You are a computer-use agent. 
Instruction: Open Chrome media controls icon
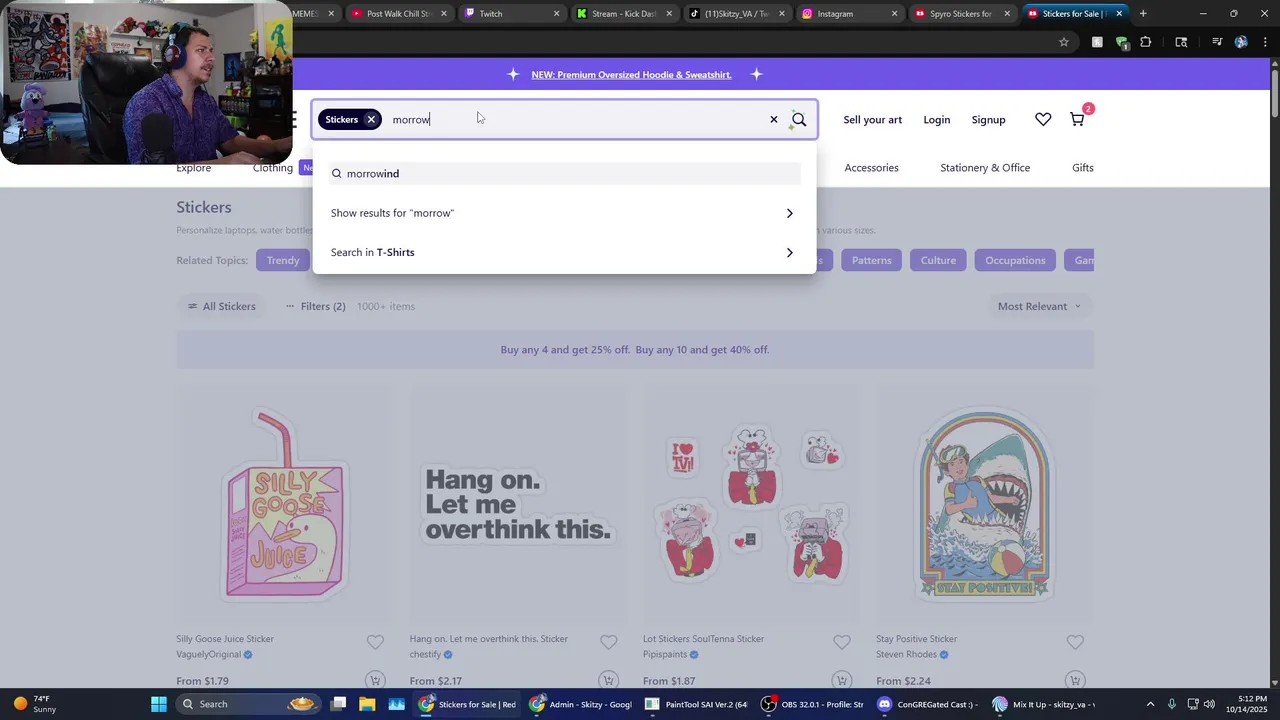[x=1217, y=42]
